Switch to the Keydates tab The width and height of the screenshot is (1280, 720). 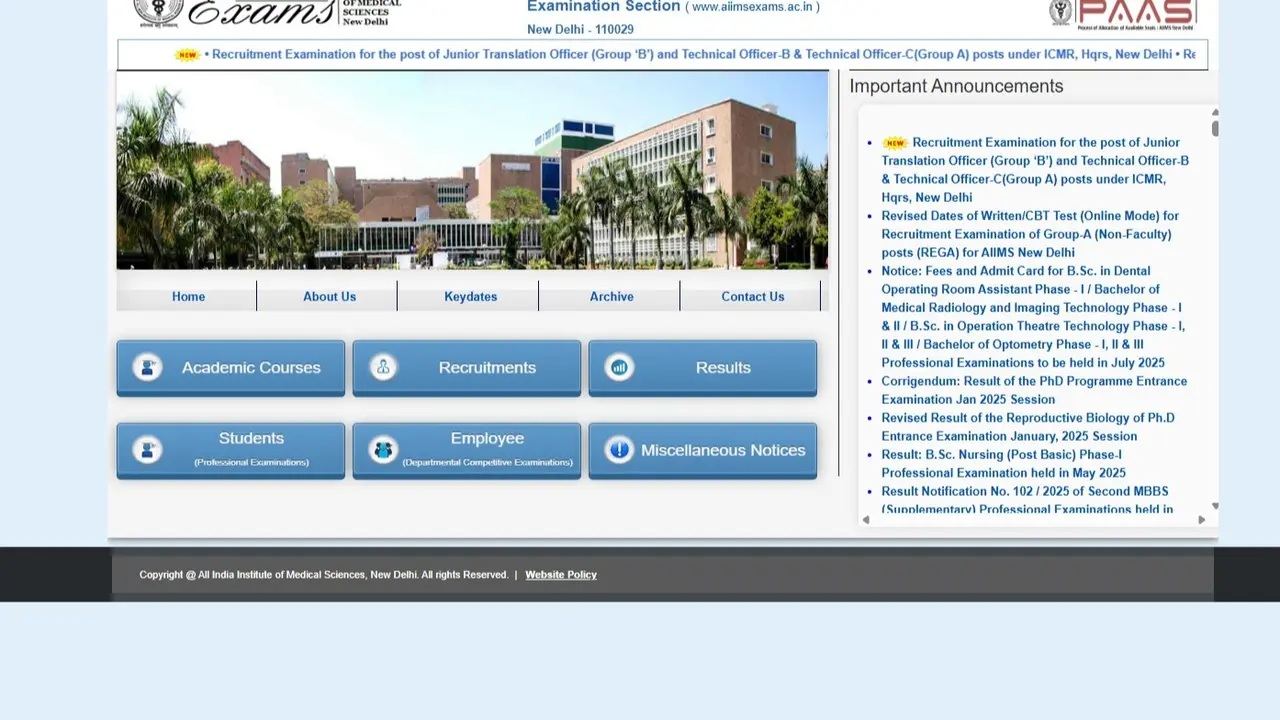pyautogui.click(x=470, y=296)
